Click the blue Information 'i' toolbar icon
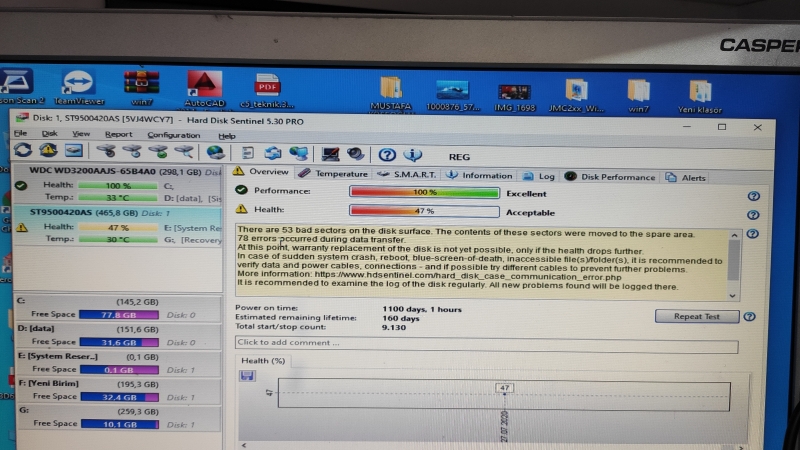This screenshot has height=450, width=800. [x=411, y=155]
